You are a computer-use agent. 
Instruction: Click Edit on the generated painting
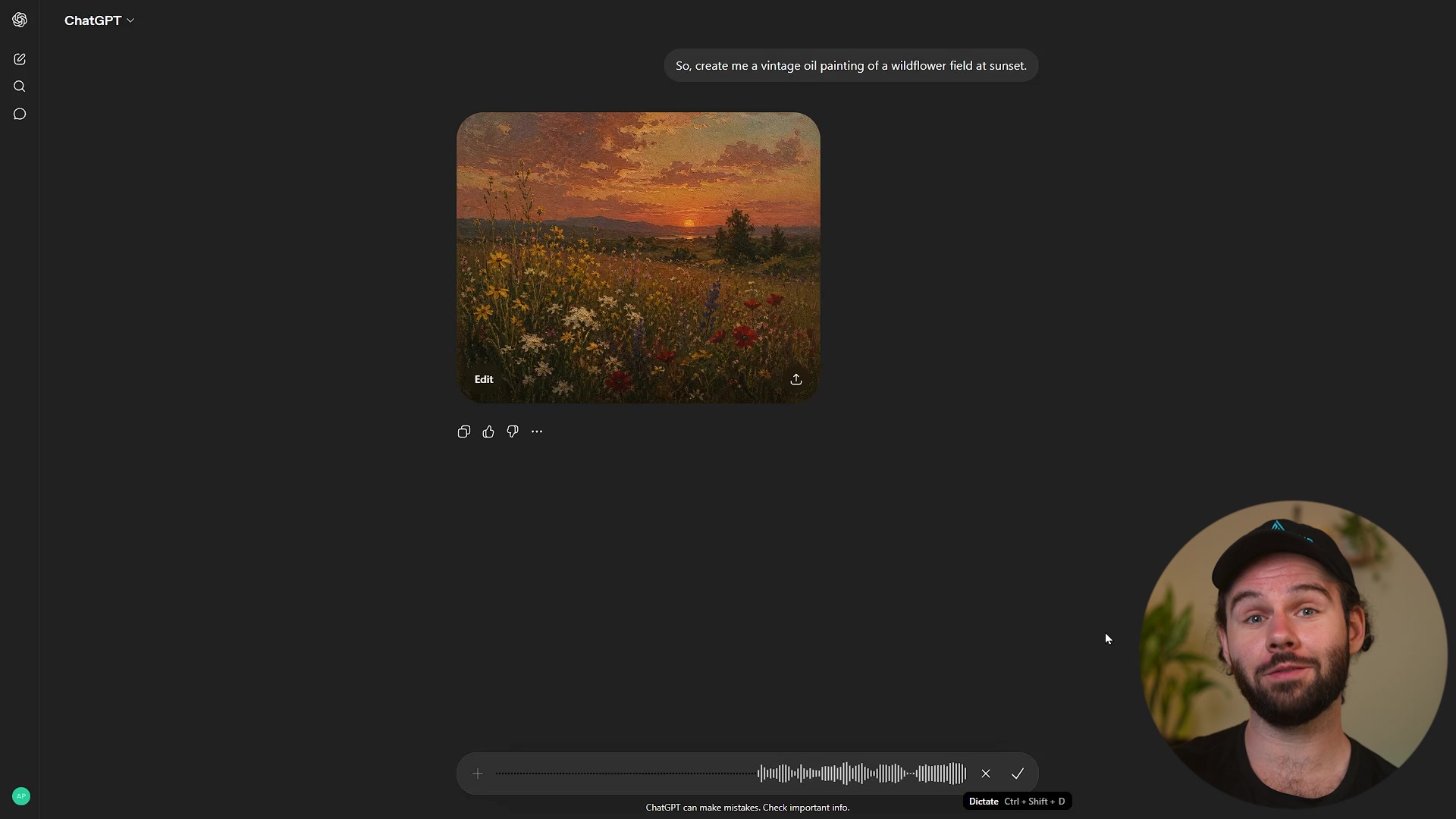484,379
